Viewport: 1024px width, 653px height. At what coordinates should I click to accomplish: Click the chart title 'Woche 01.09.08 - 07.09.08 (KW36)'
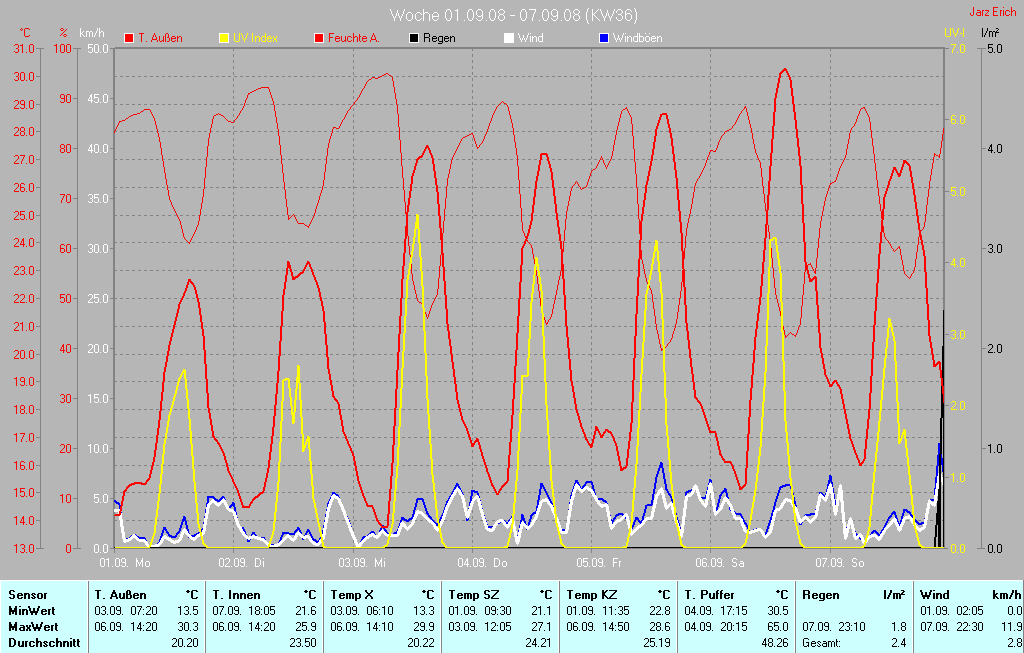(514, 15)
